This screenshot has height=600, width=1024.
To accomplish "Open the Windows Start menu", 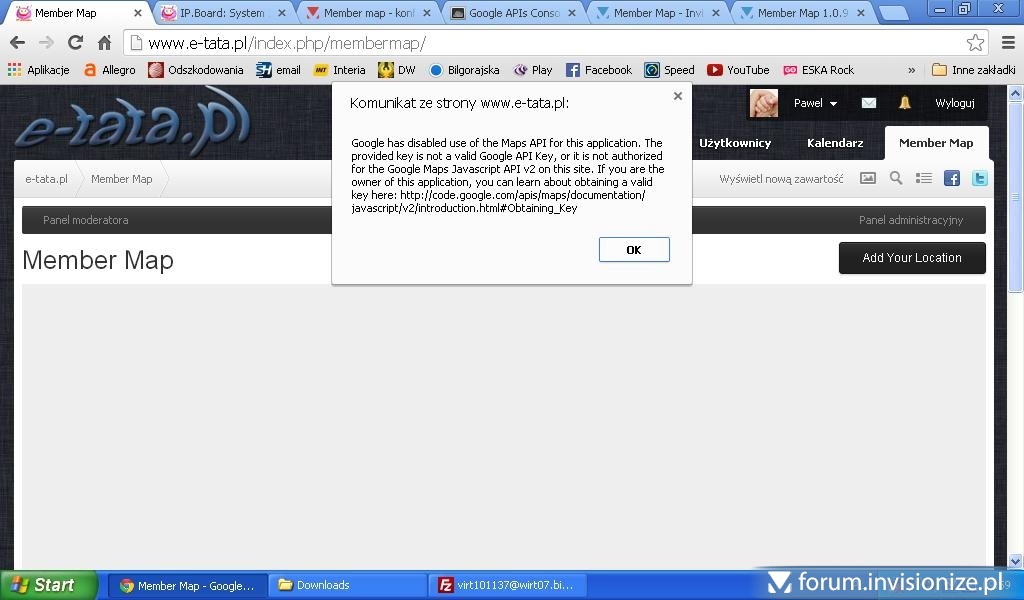I will coord(48,585).
